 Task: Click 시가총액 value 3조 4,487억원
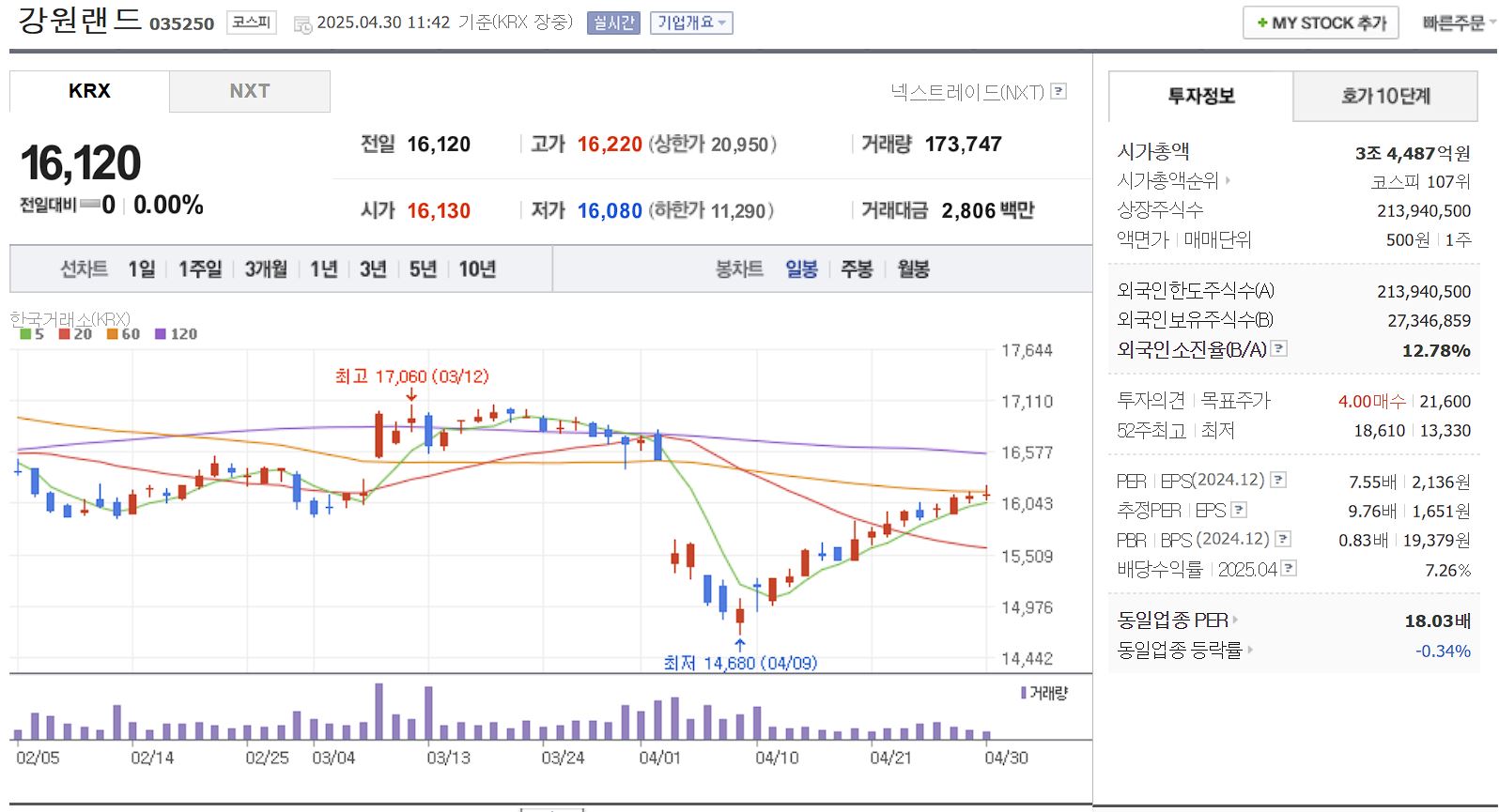(1413, 153)
